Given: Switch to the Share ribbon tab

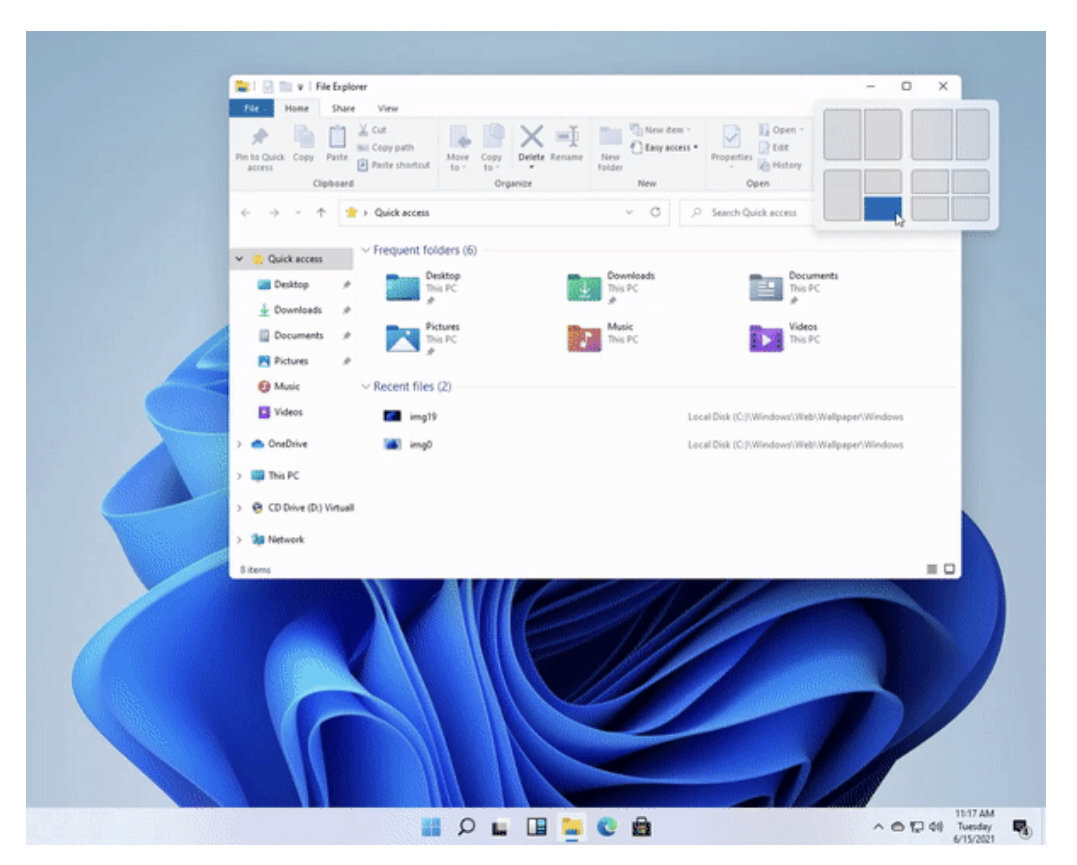Looking at the screenshot, I should coord(343,109).
